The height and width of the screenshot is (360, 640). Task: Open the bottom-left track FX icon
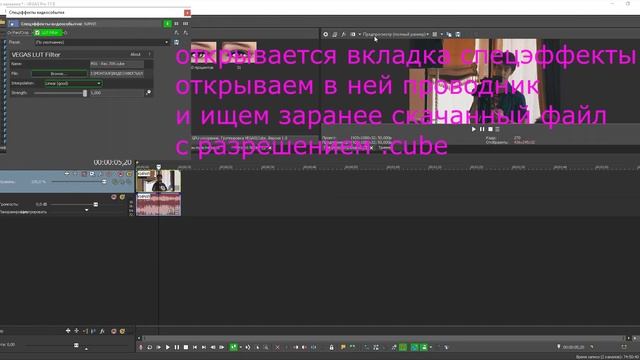click(102, 331)
